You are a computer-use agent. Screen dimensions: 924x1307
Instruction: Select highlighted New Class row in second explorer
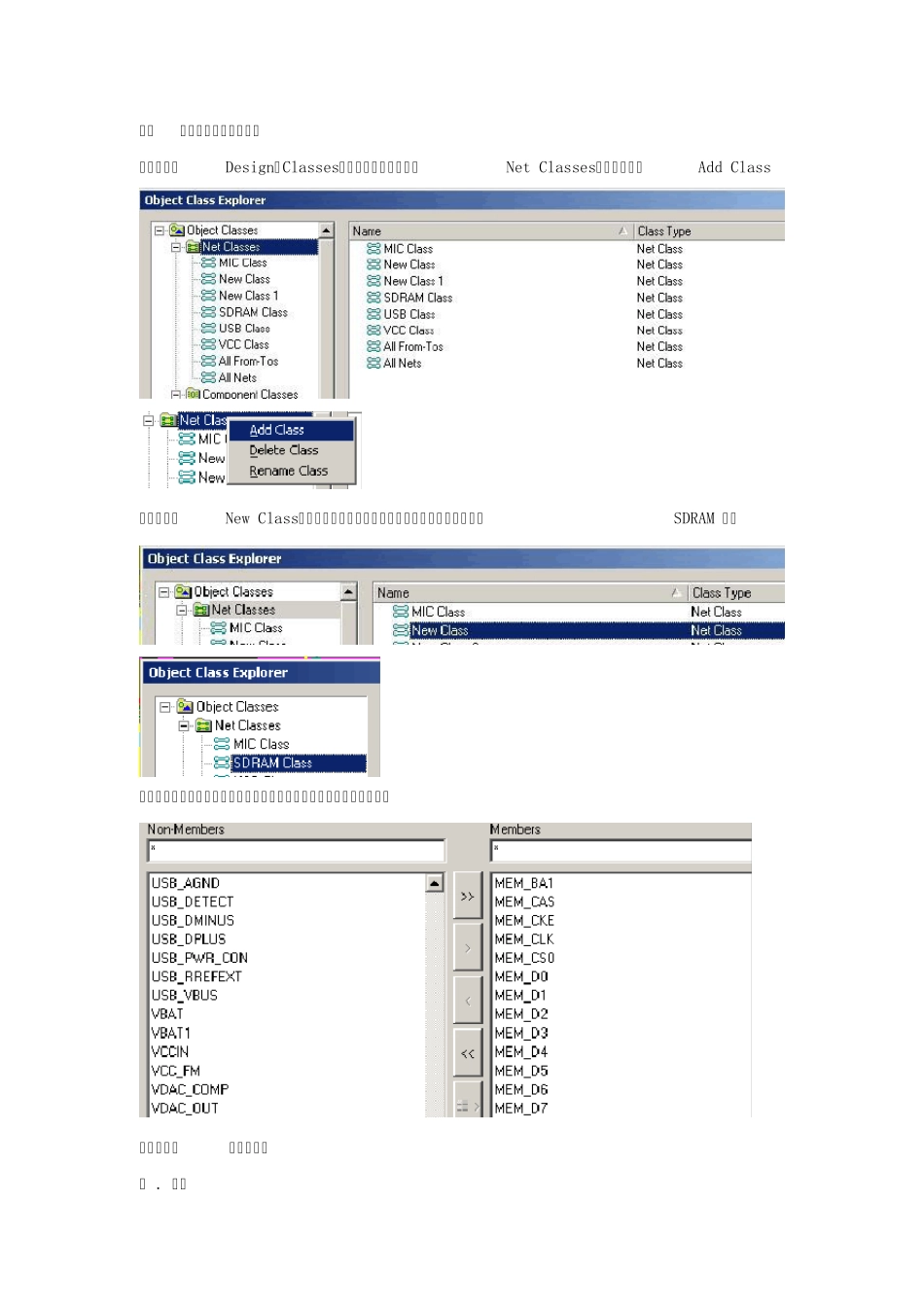point(588,630)
